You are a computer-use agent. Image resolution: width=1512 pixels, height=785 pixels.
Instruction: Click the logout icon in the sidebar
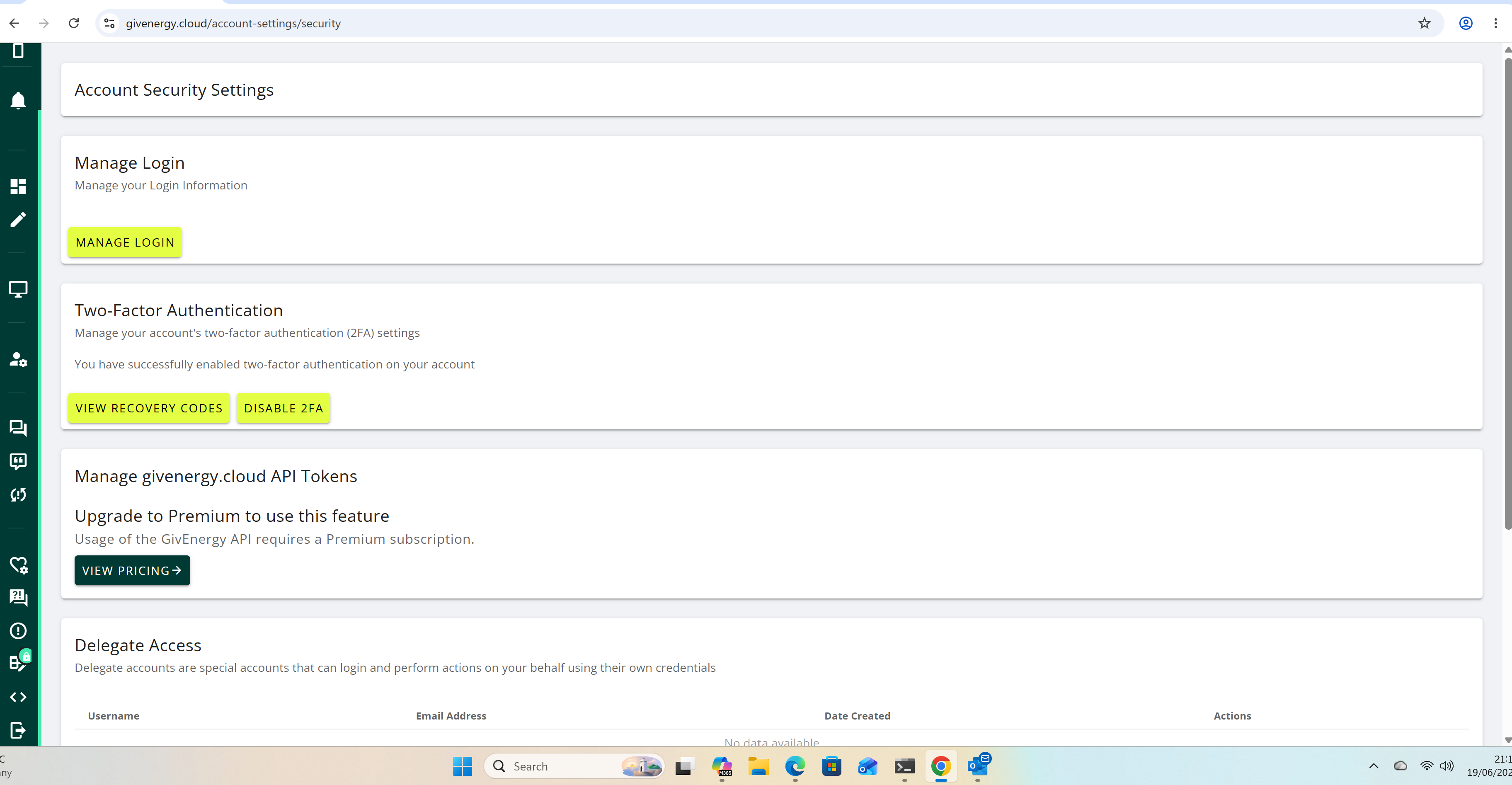coord(18,730)
